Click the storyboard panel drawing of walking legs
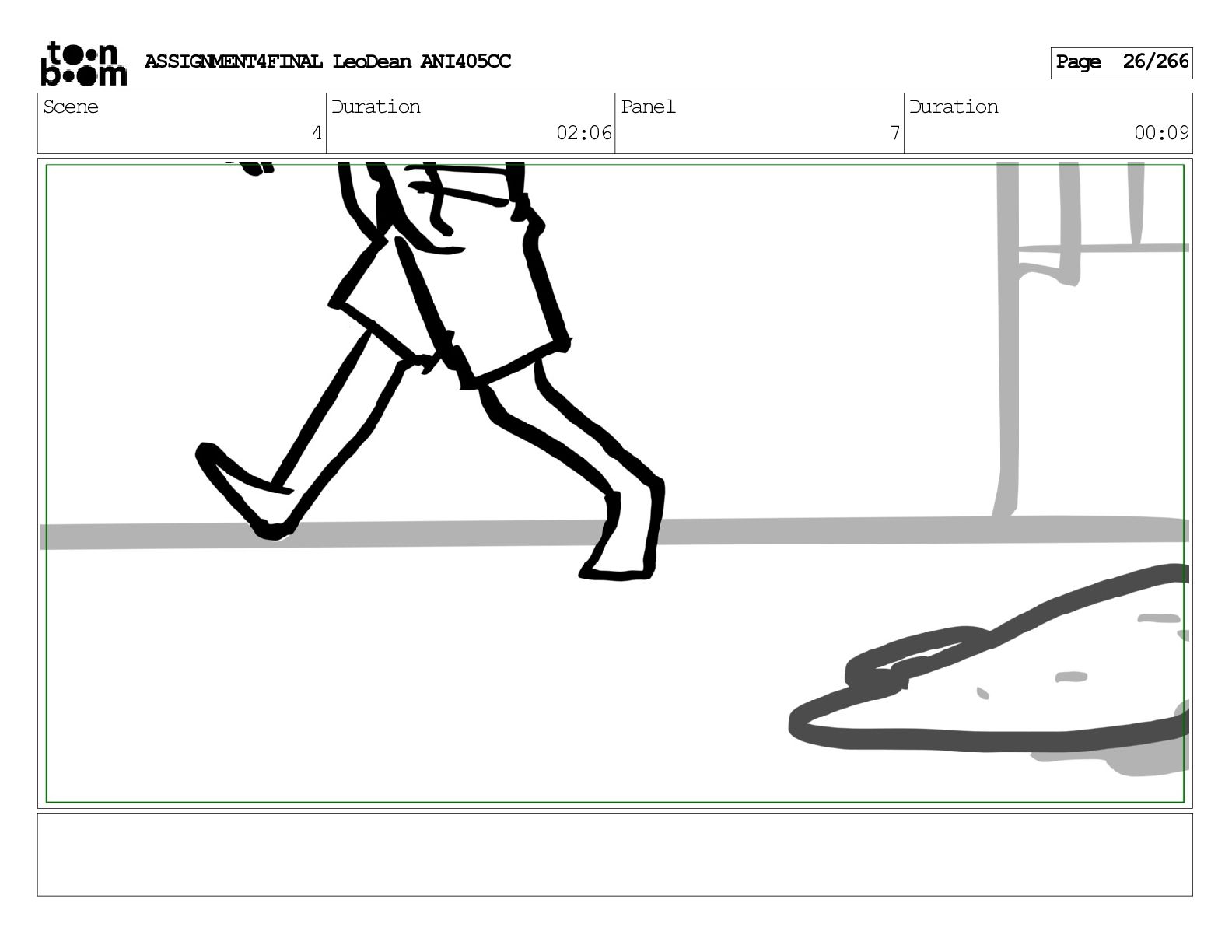Screen dimensions: 1232x952 click(614, 483)
